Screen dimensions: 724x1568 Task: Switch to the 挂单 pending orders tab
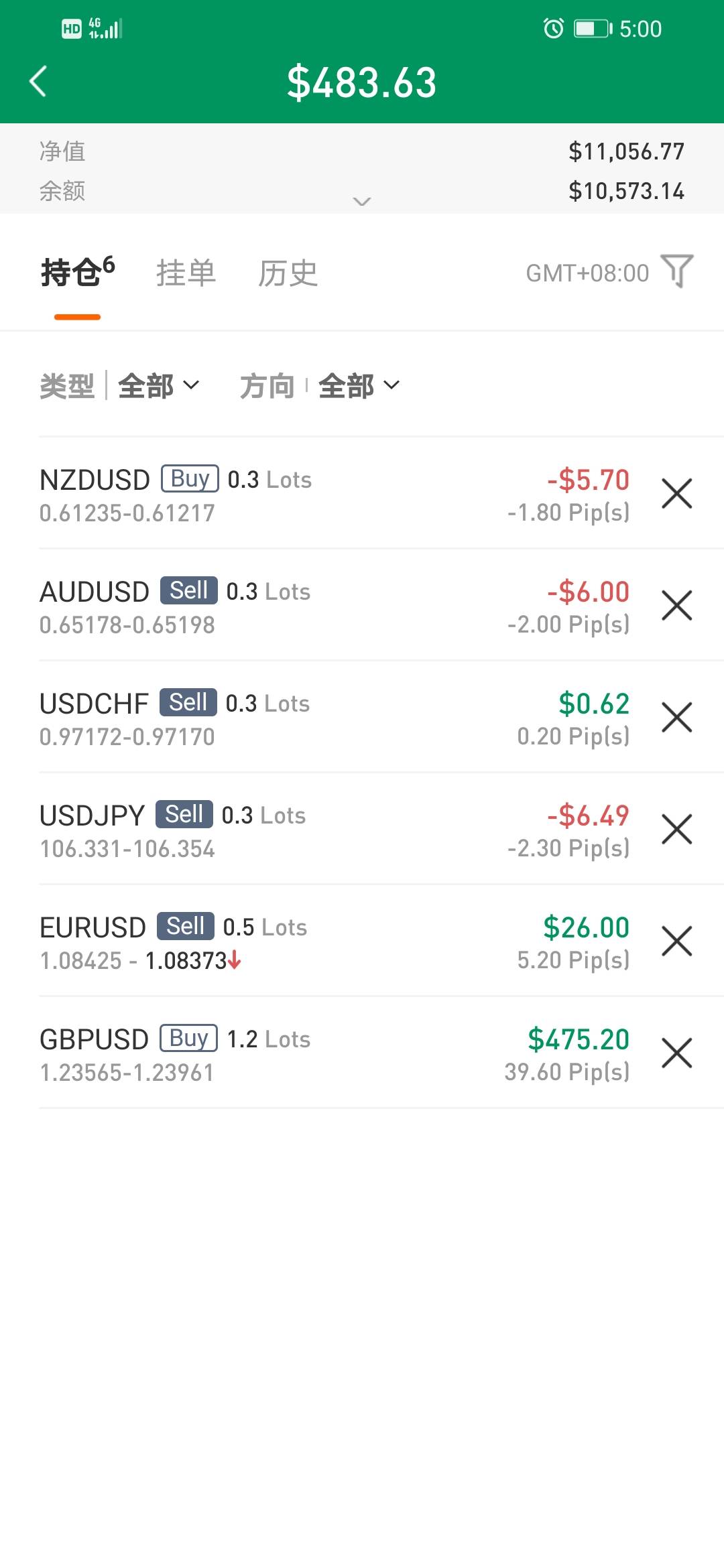[x=186, y=273]
